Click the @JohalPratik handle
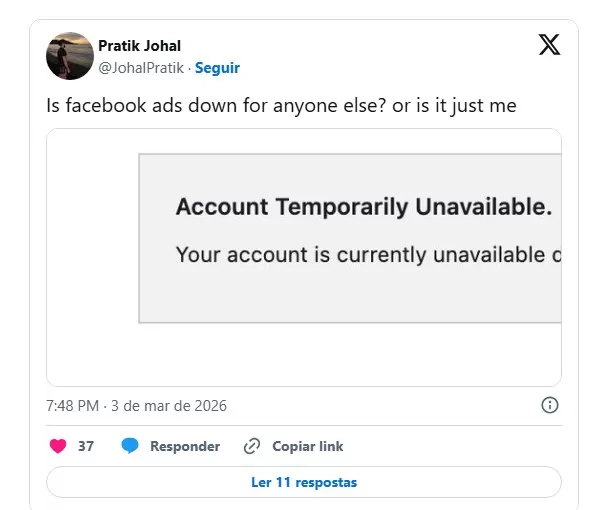Image resolution: width=614 pixels, height=510 pixels. pyautogui.click(x=141, y=68)
